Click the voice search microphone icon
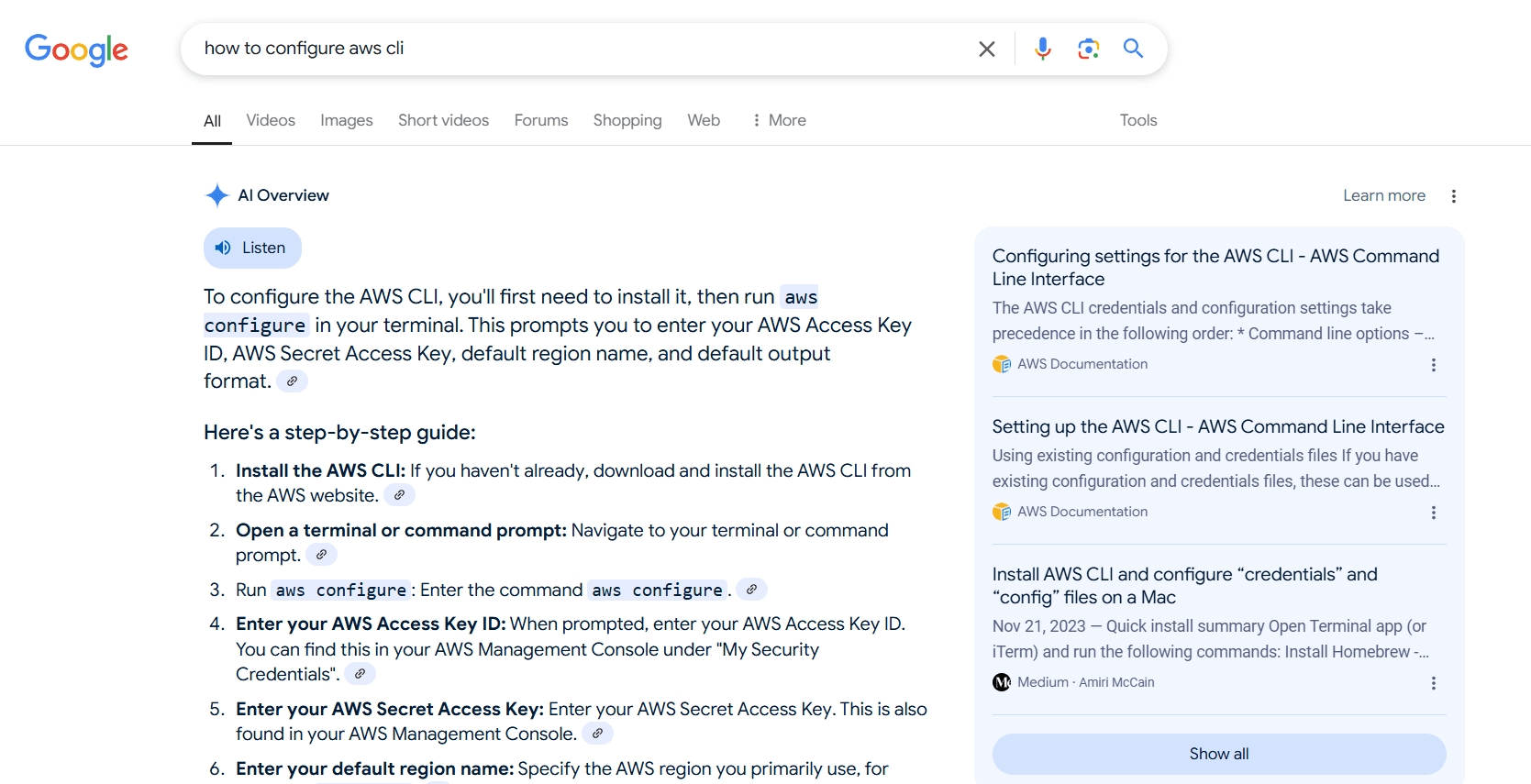 [1042, 49]
